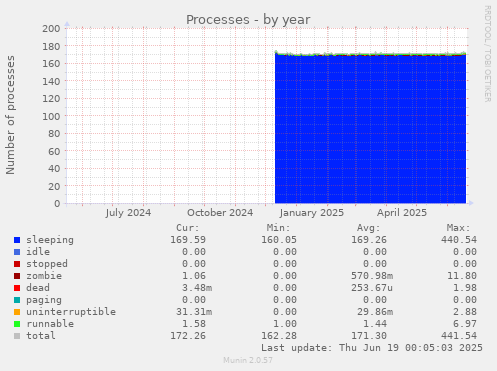The height and width of the screenshot is (371, 497).
Task: Click sleeping current value 169.59
Action: (x=188, y=240)
